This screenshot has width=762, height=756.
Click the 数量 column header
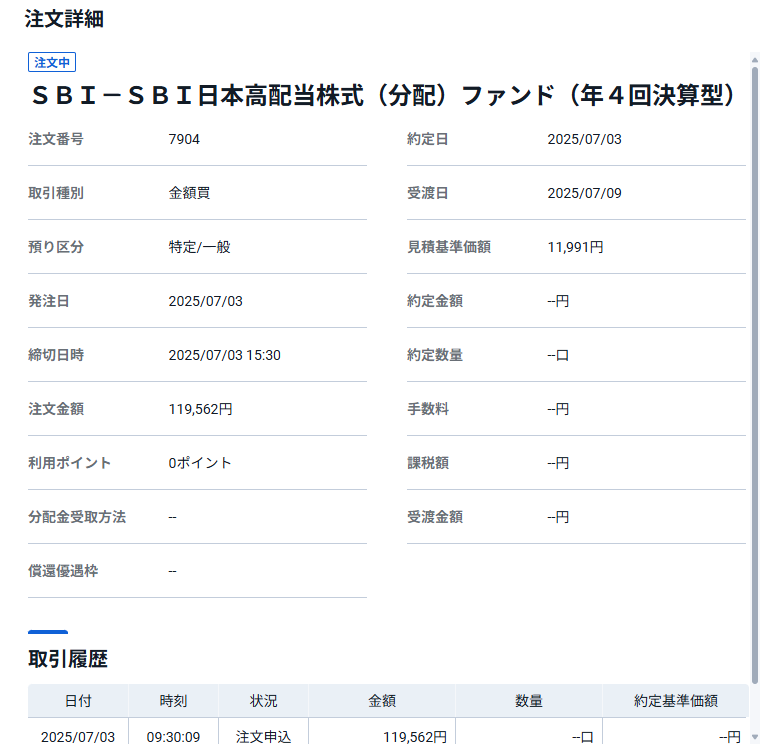pos(529,701)
